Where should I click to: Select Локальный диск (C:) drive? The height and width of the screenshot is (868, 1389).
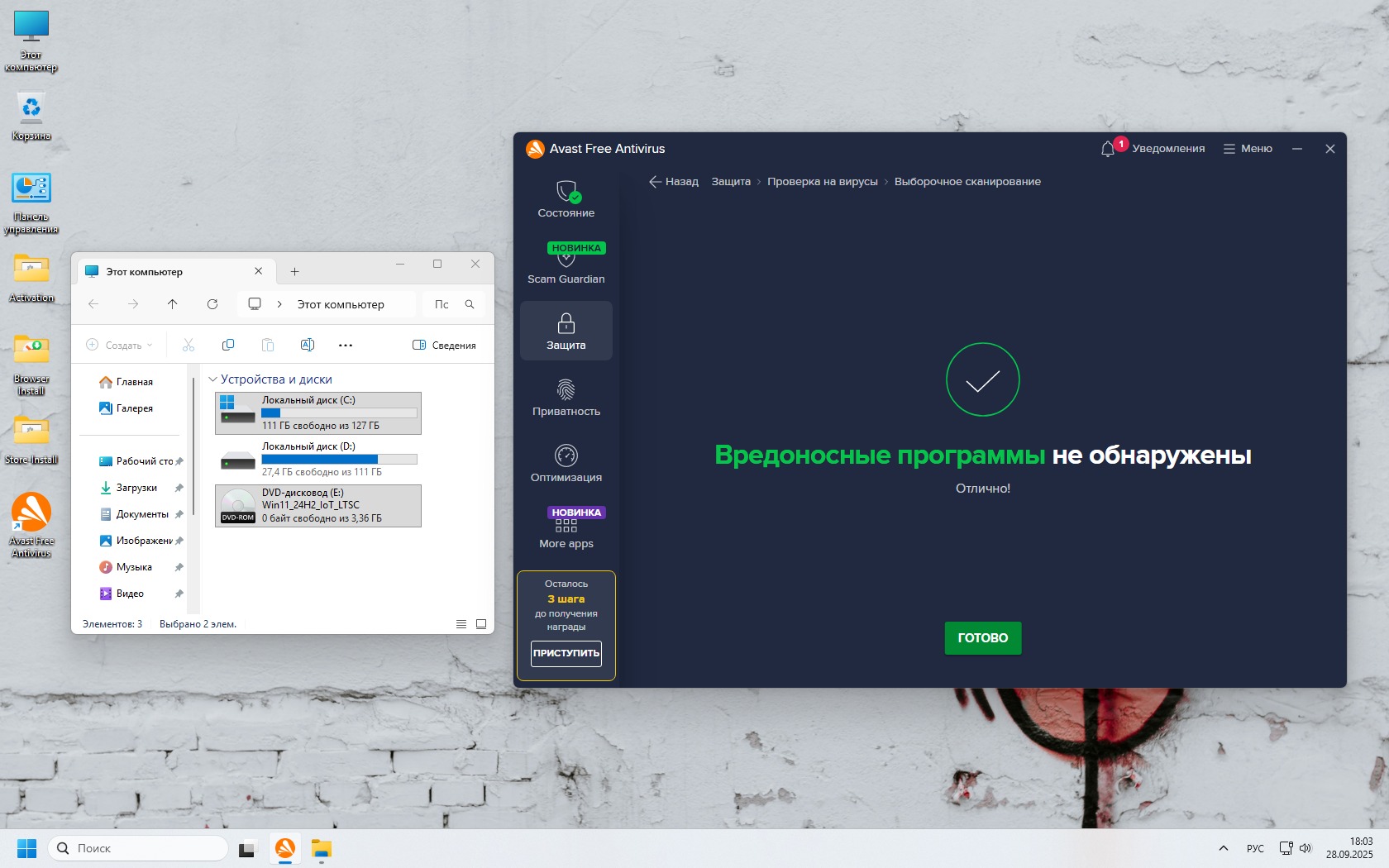point(318,413)
